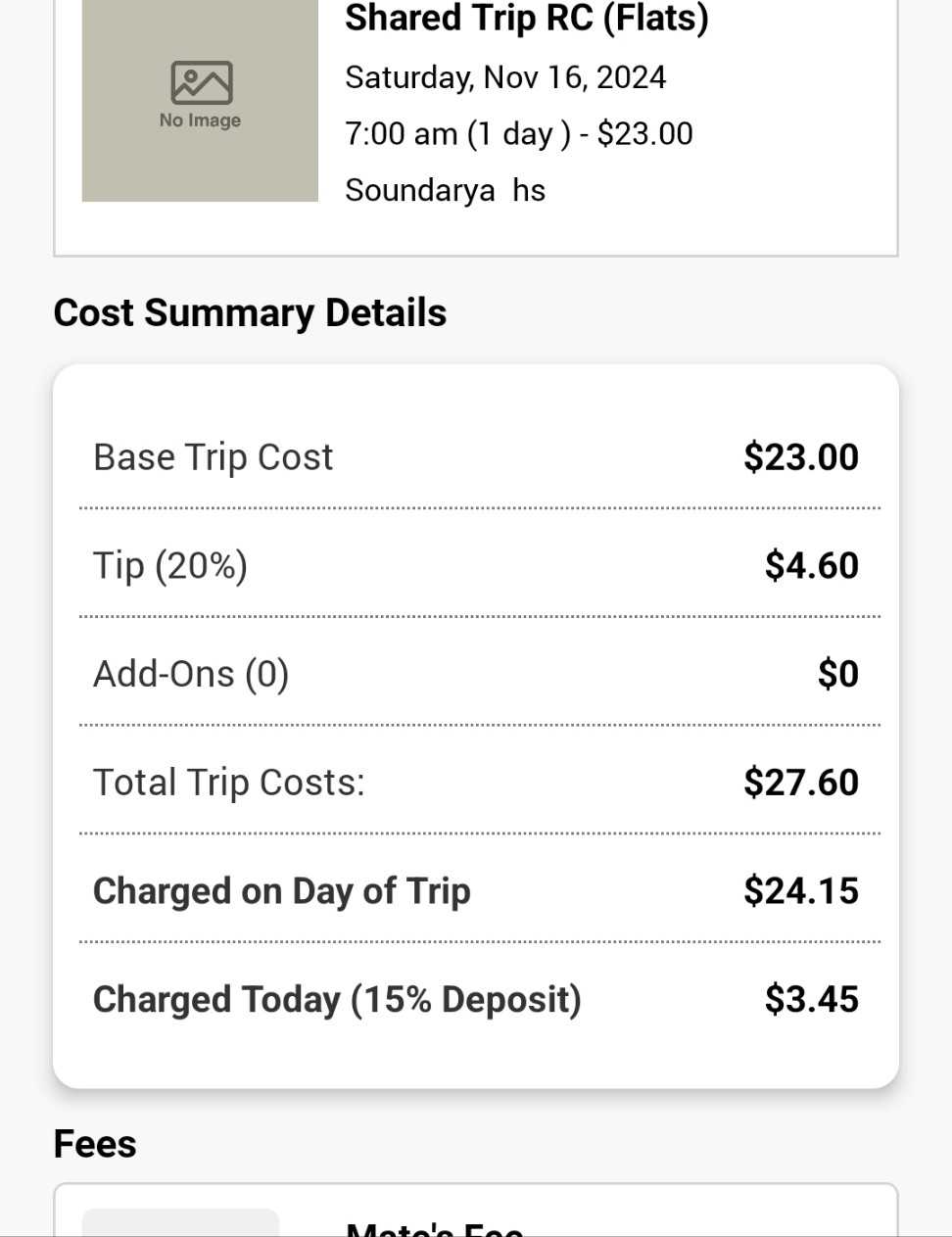Click the $4.60 tip amount
The height and width of the screenshot is (1237, 952).
811,566
